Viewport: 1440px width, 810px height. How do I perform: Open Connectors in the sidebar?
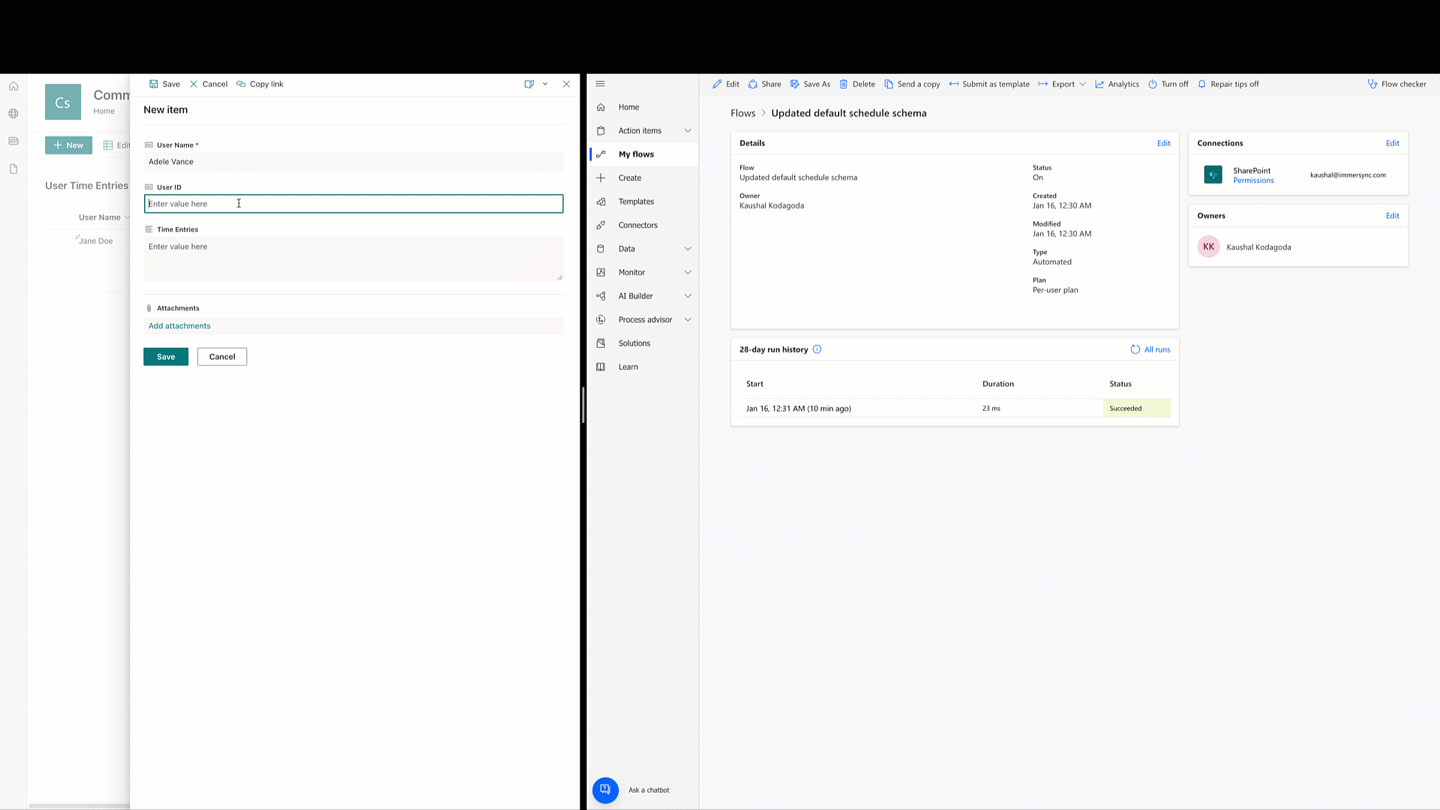coord(637,225)
